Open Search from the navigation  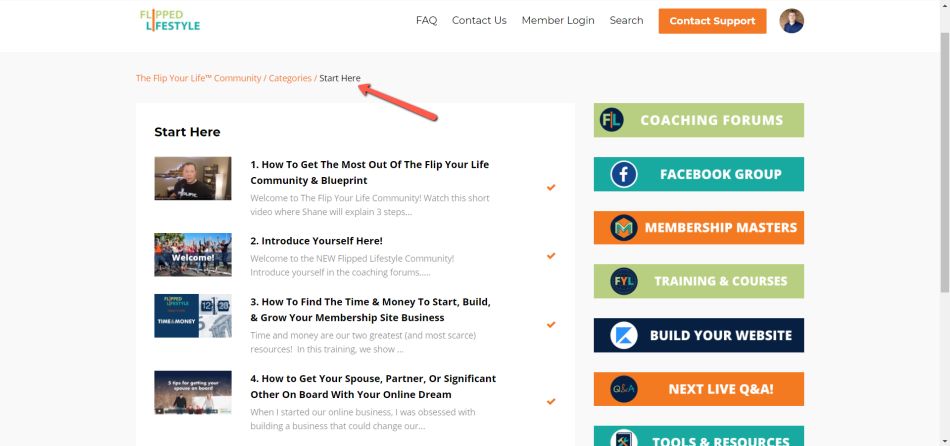click(x=626, y=21)
